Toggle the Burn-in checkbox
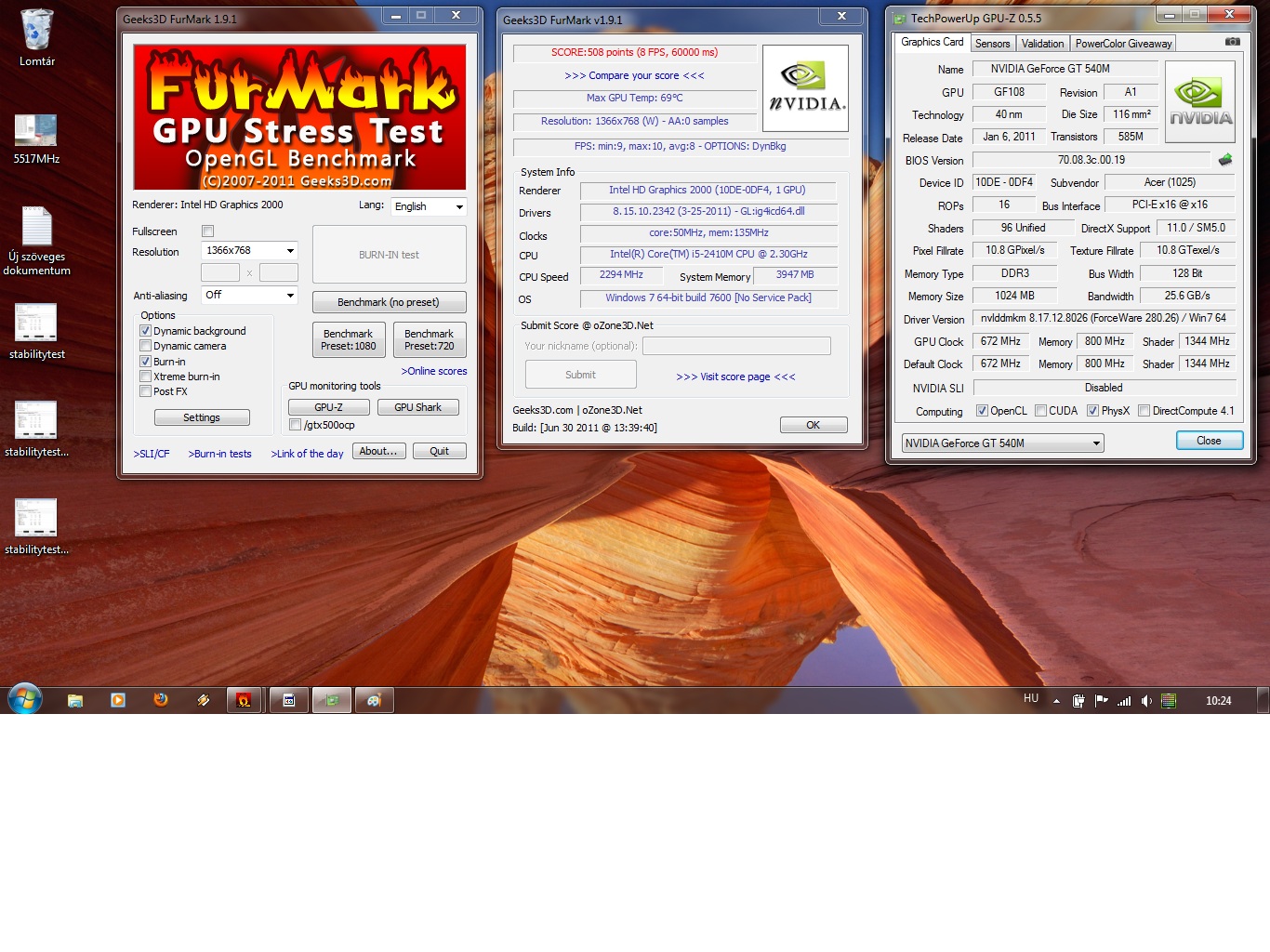 145,362
